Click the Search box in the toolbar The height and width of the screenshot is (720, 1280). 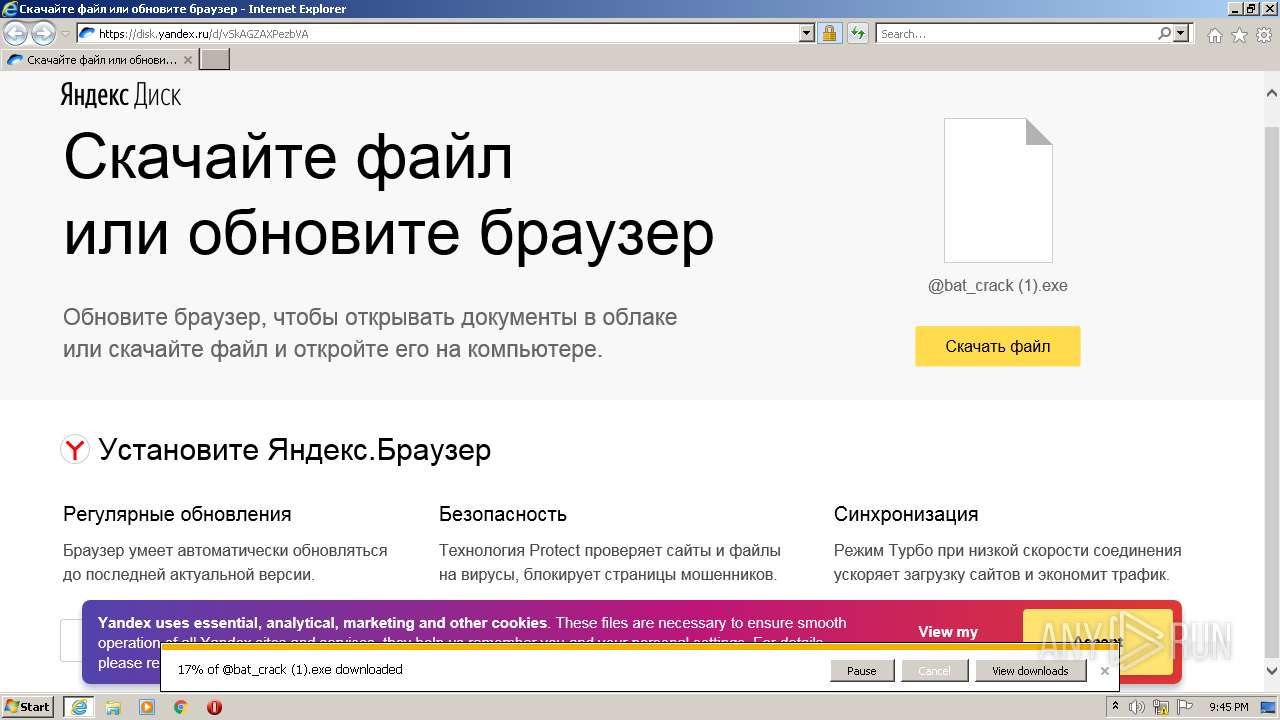1016,34
